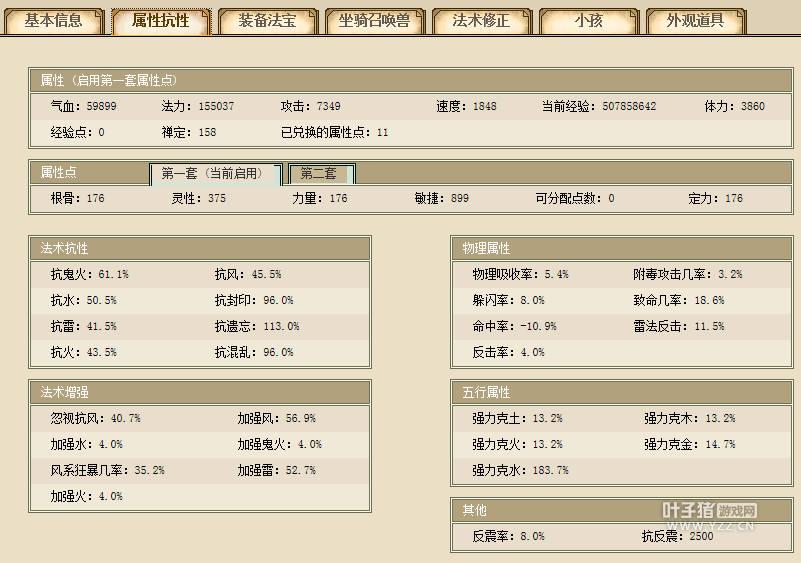
Task: Click the 当前经验 value 507858642
Action: (x=629, y=106)
